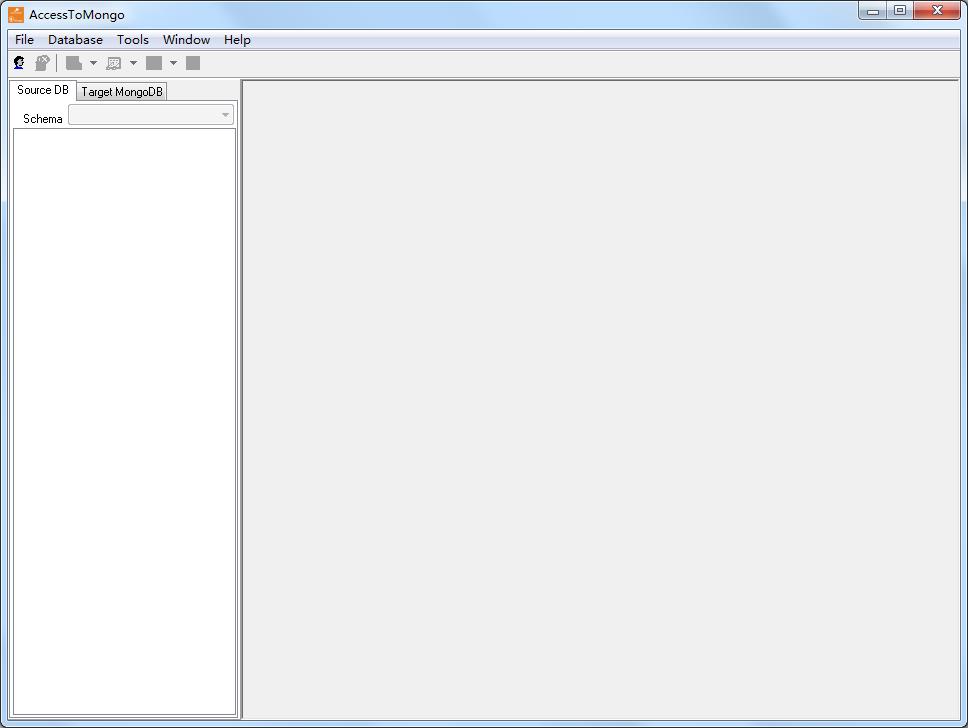968x728 pixels.
Task: Click the connect (person head) toolbar icon
Action: point(19,63)
